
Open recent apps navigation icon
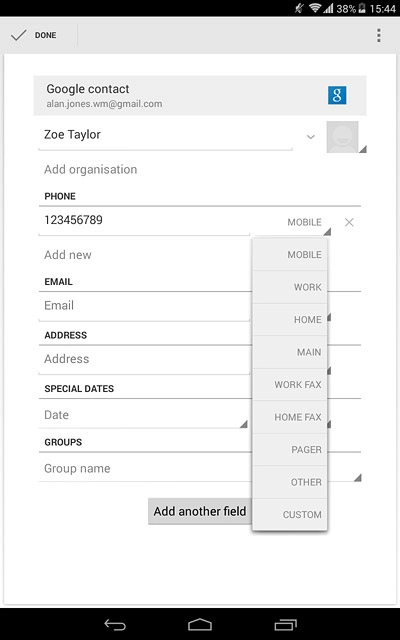(285, 624)
